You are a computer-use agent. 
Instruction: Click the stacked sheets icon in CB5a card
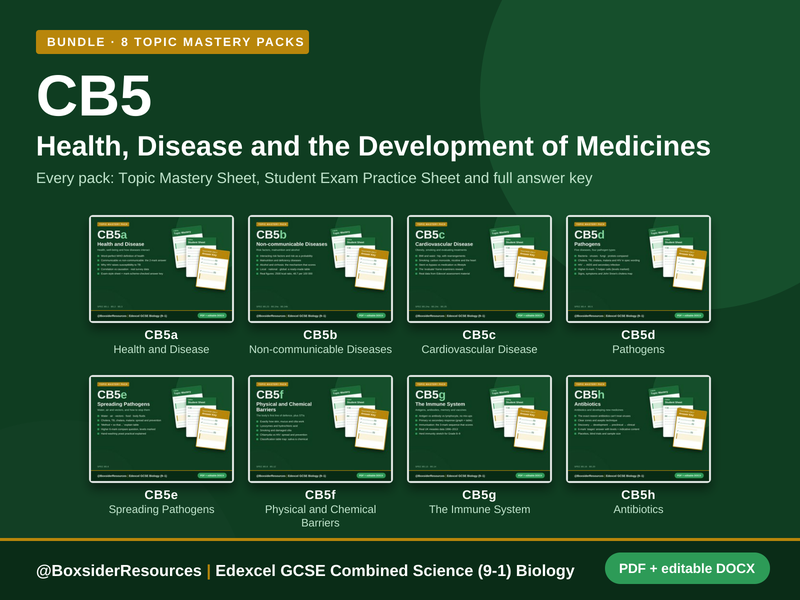[202, 257]
